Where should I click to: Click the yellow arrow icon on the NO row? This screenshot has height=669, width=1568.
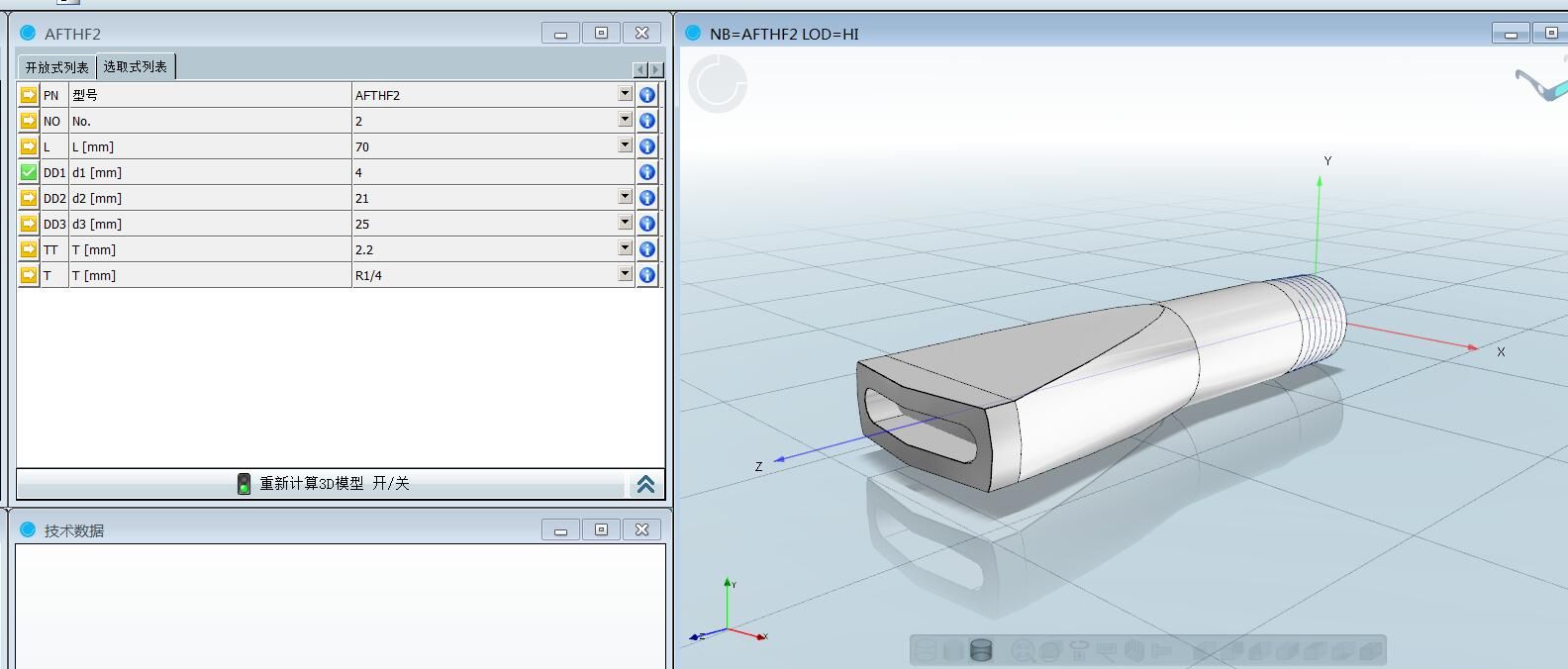tap(29, 121)
